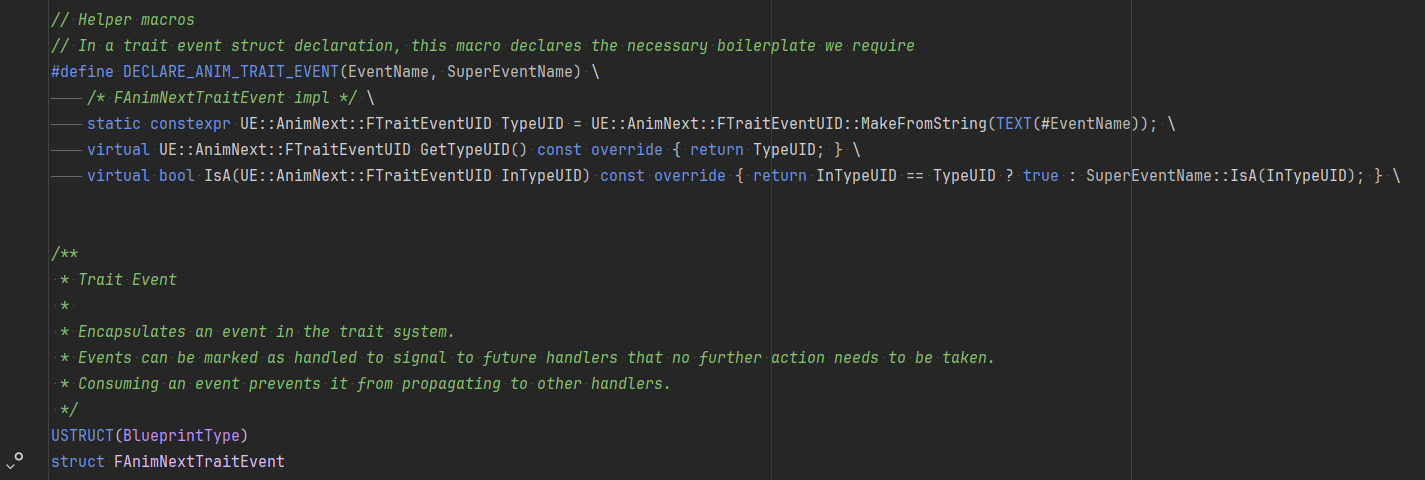Screen dimensions: 1425x480
Task: Select the BlueprintType specifier
Action: pos(181,436)
